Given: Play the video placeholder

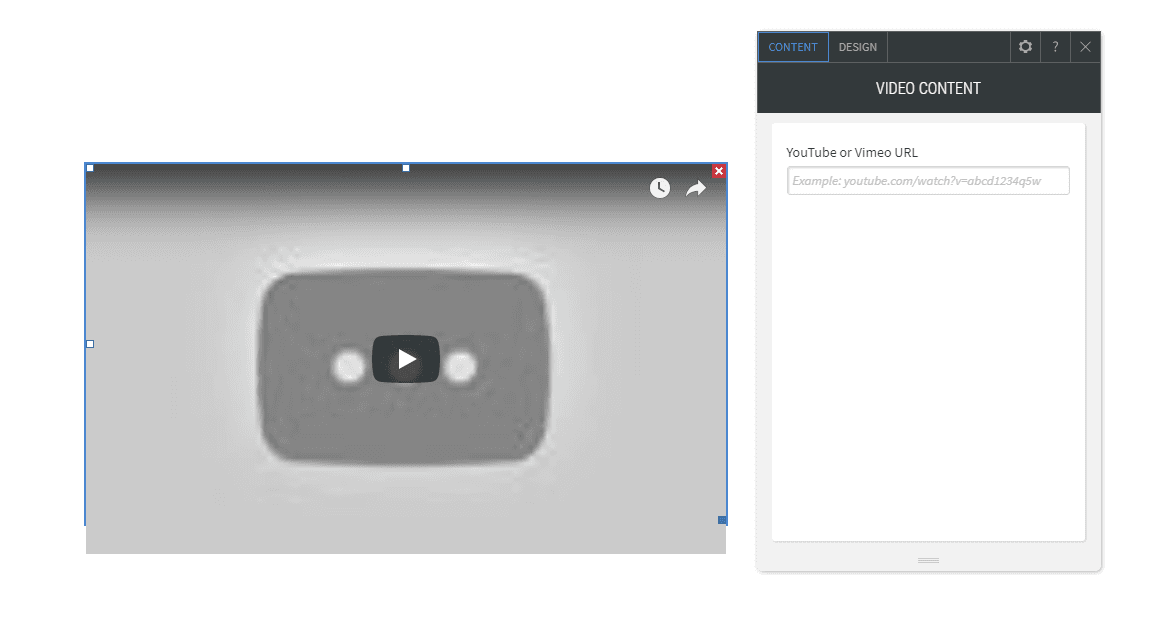Looking at the screenshot, I should [x=405, y=359].
